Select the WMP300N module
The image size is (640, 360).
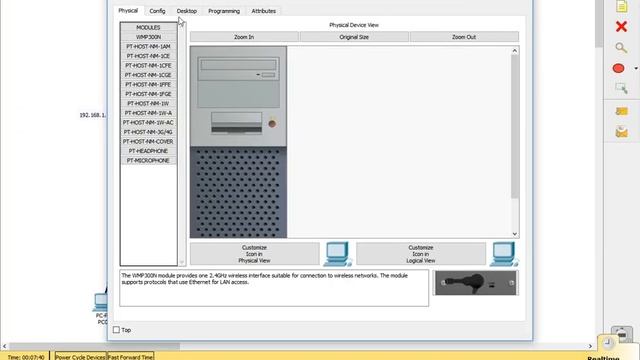(148, 37)
